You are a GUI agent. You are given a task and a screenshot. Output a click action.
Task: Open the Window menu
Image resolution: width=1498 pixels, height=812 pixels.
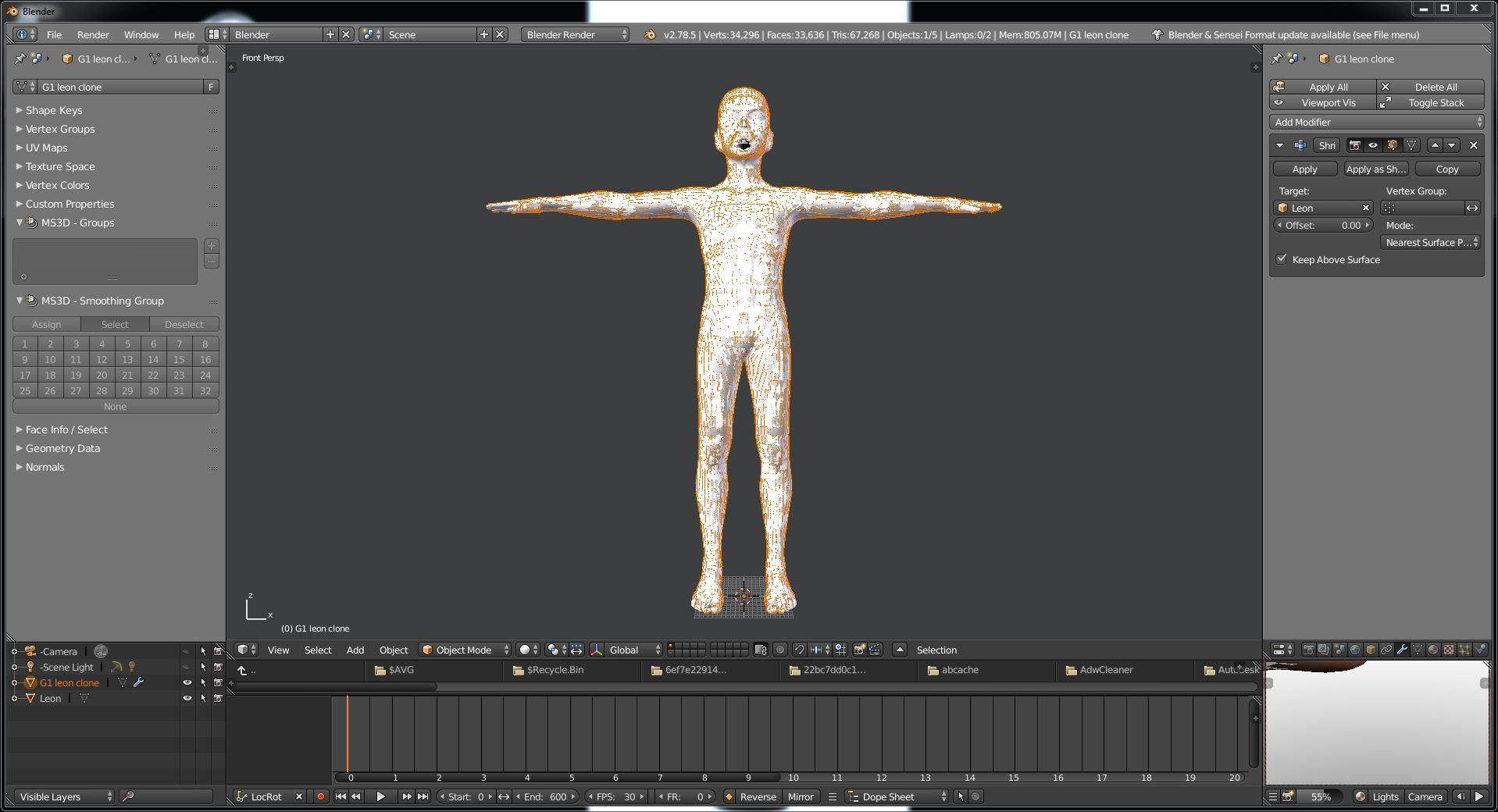tap(141, 34)
